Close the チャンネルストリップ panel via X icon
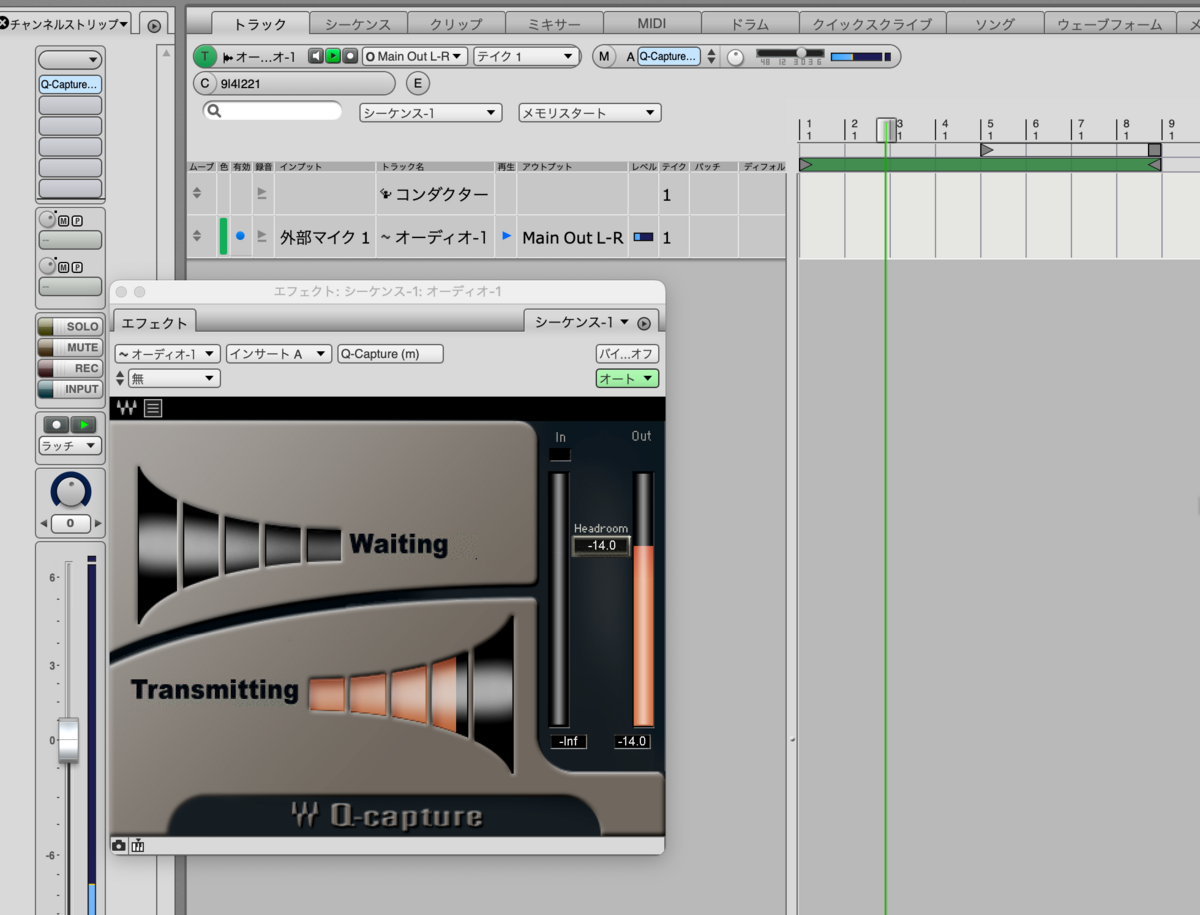This screenshot has width=1200, height=915. 3,23
